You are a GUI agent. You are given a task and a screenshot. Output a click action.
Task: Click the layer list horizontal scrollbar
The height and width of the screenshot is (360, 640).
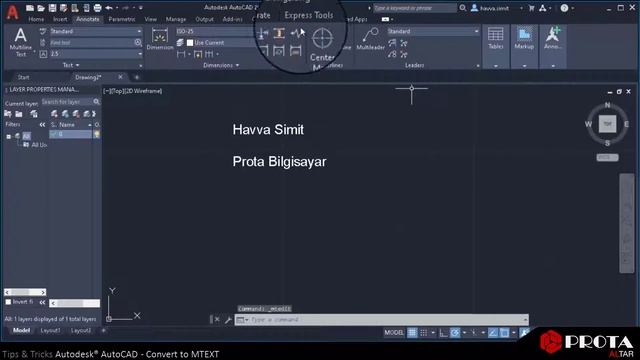(74, 303)
